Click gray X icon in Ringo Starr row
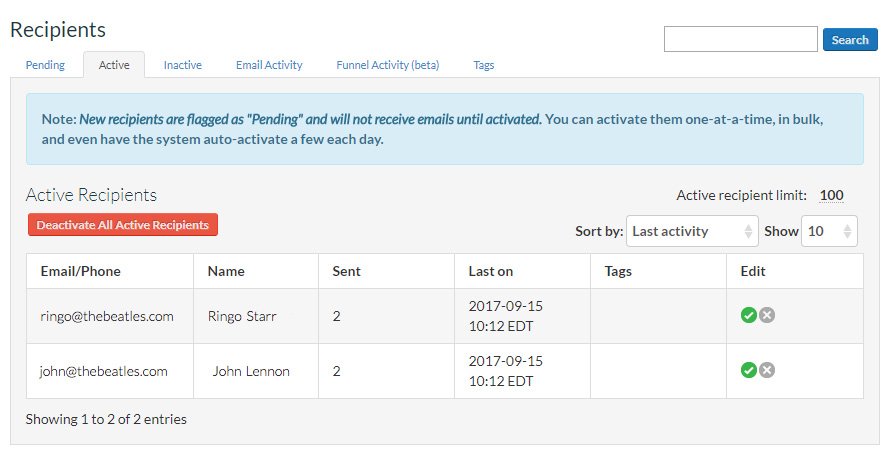The image size is (893, 455). click(x=767, y=316)
